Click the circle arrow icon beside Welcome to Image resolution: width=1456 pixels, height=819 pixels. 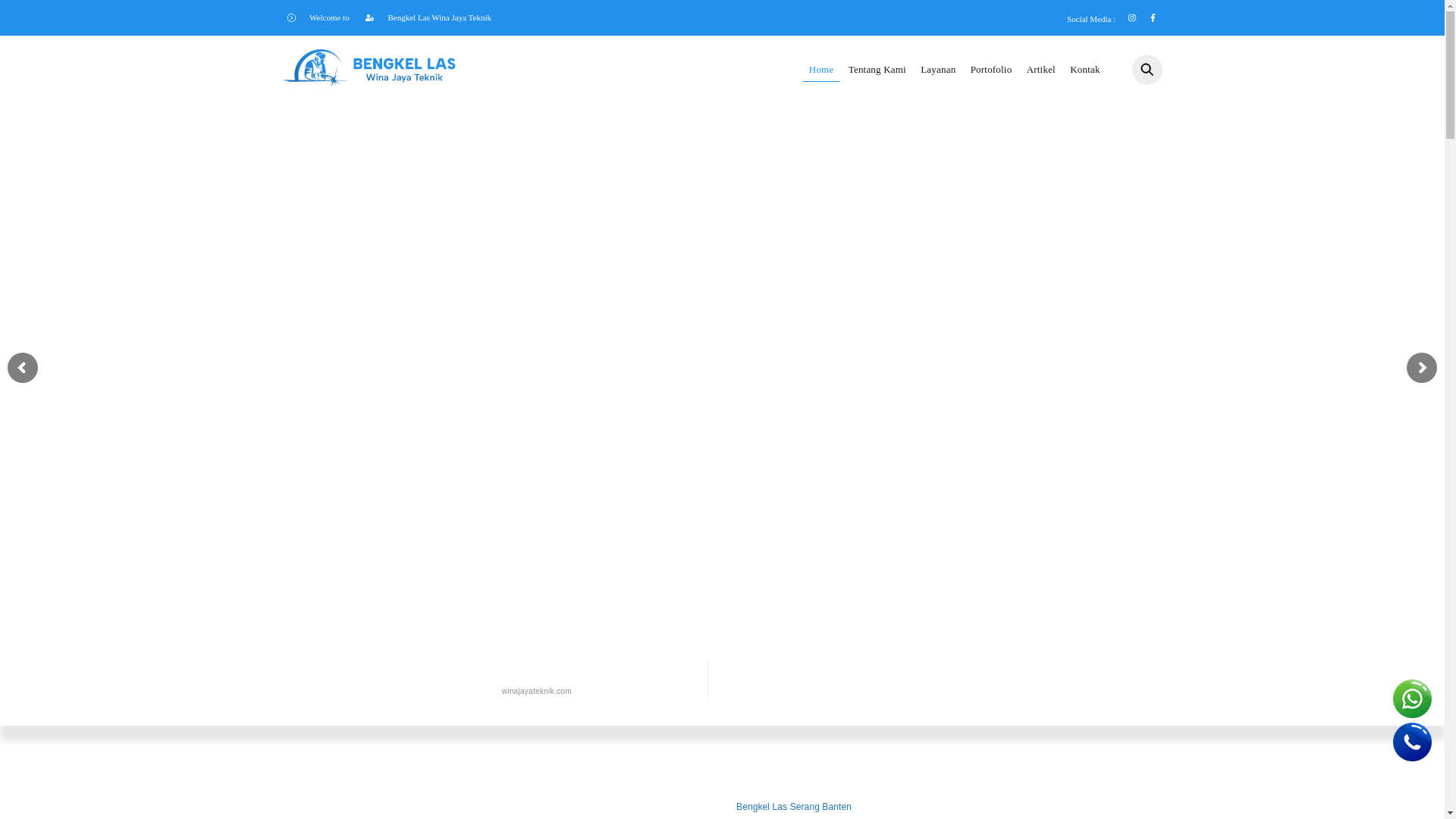coord(291,18)
